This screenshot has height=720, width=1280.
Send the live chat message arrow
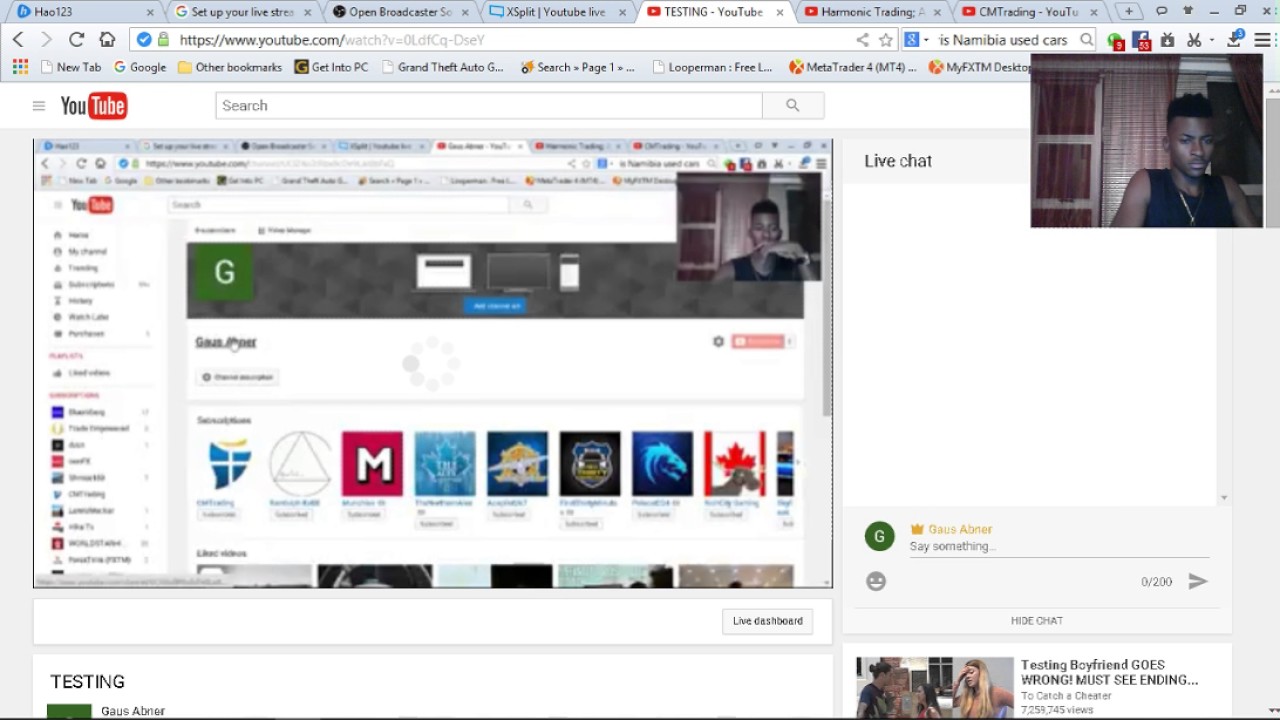(x=1197, y=581)
